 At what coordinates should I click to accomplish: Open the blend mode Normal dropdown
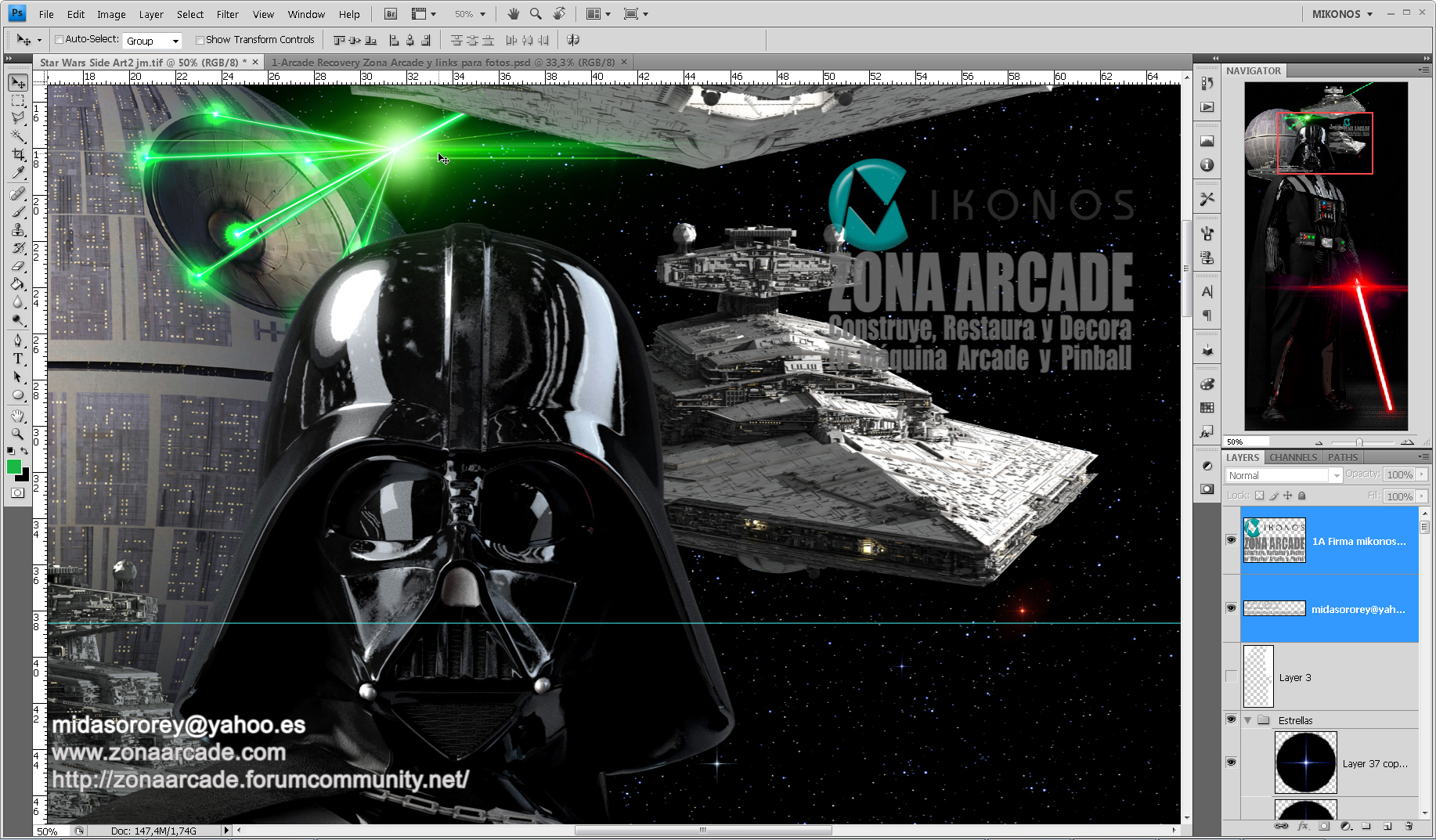(x=1283, y=475)
